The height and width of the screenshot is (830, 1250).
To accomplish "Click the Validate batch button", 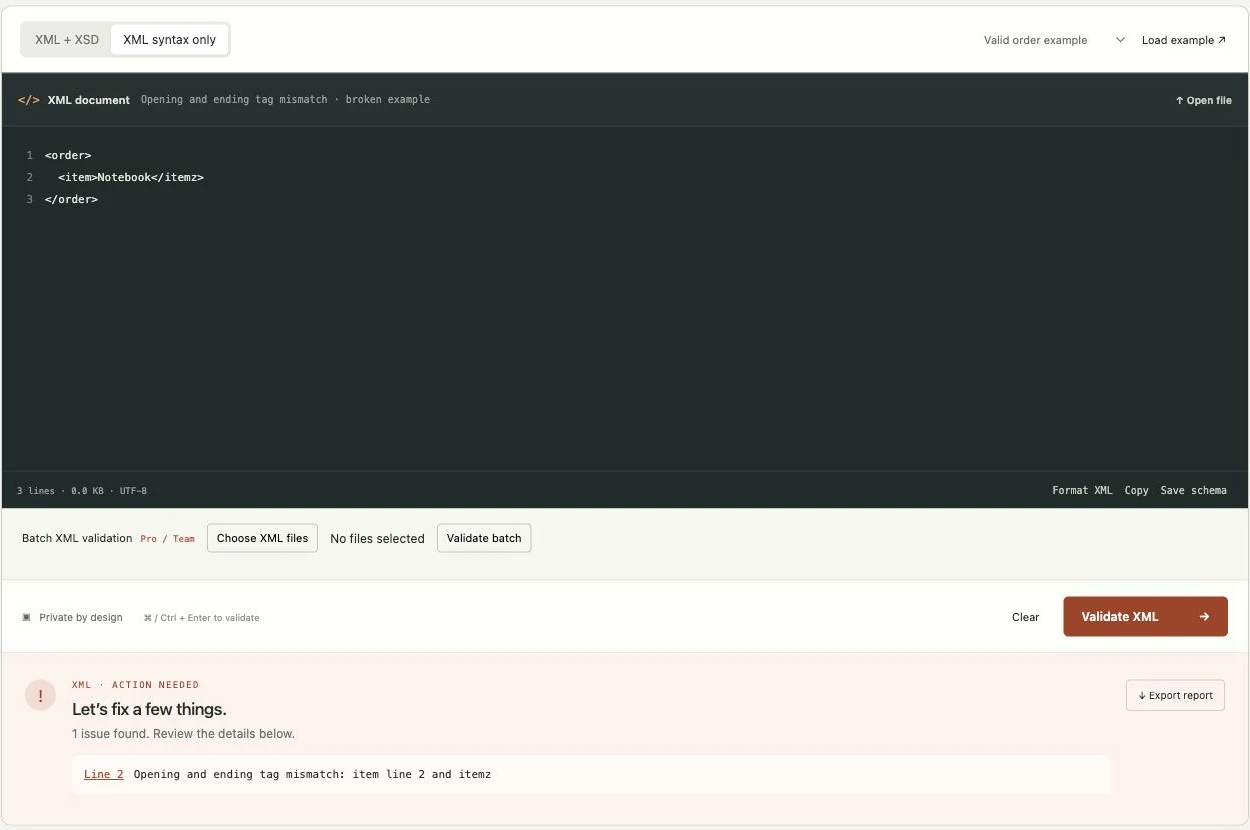I will coord(484,538).
